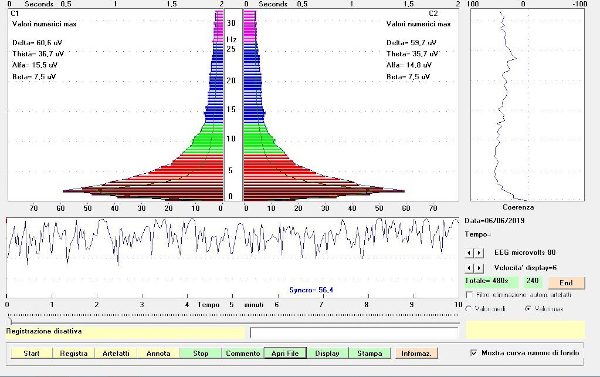Decrease Velocita' display with left arrow
This screenshot has height=377, width=600.
point(469,268)
